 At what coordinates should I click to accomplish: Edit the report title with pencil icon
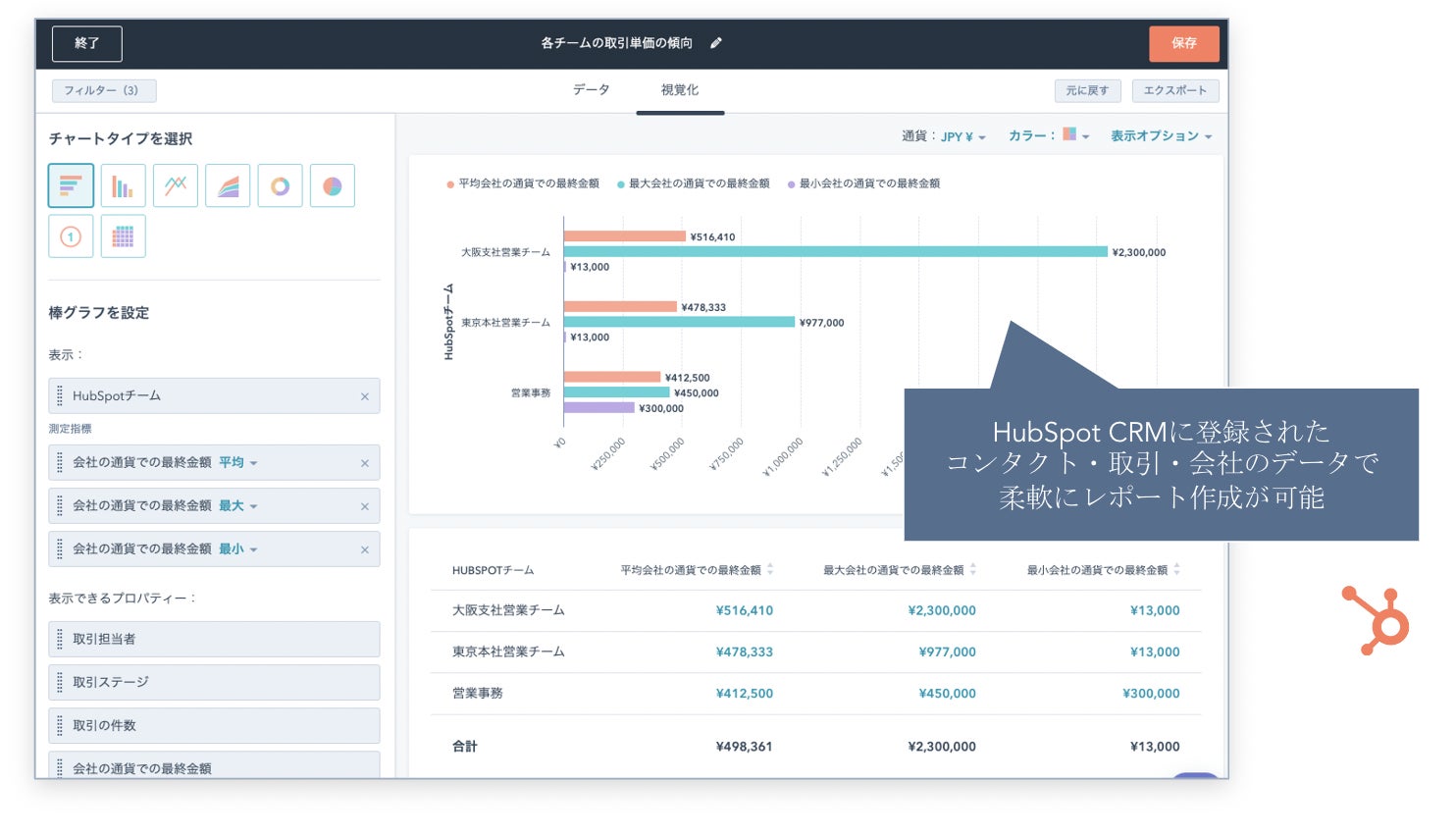pos(716,43)
